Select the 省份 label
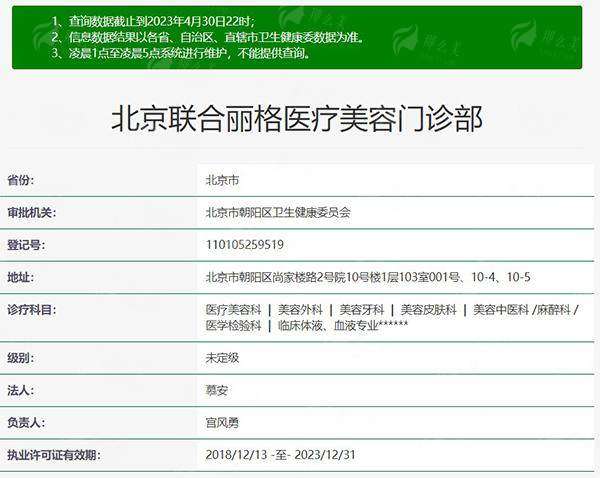Screen dimensions: 600x478 click(20, 180)
